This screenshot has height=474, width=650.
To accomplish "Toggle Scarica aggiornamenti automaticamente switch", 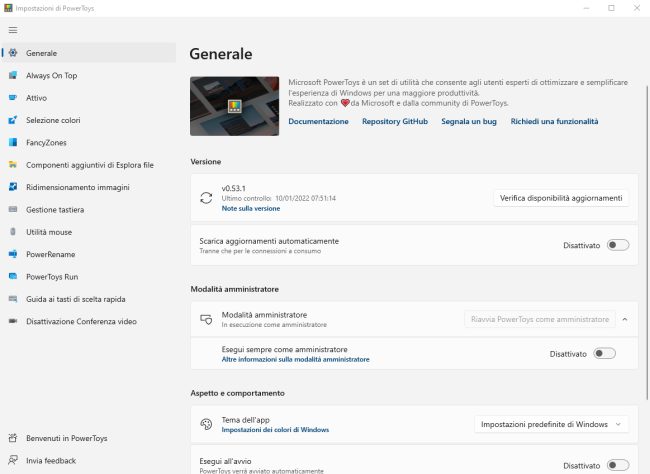I will (x=618, y=245).
